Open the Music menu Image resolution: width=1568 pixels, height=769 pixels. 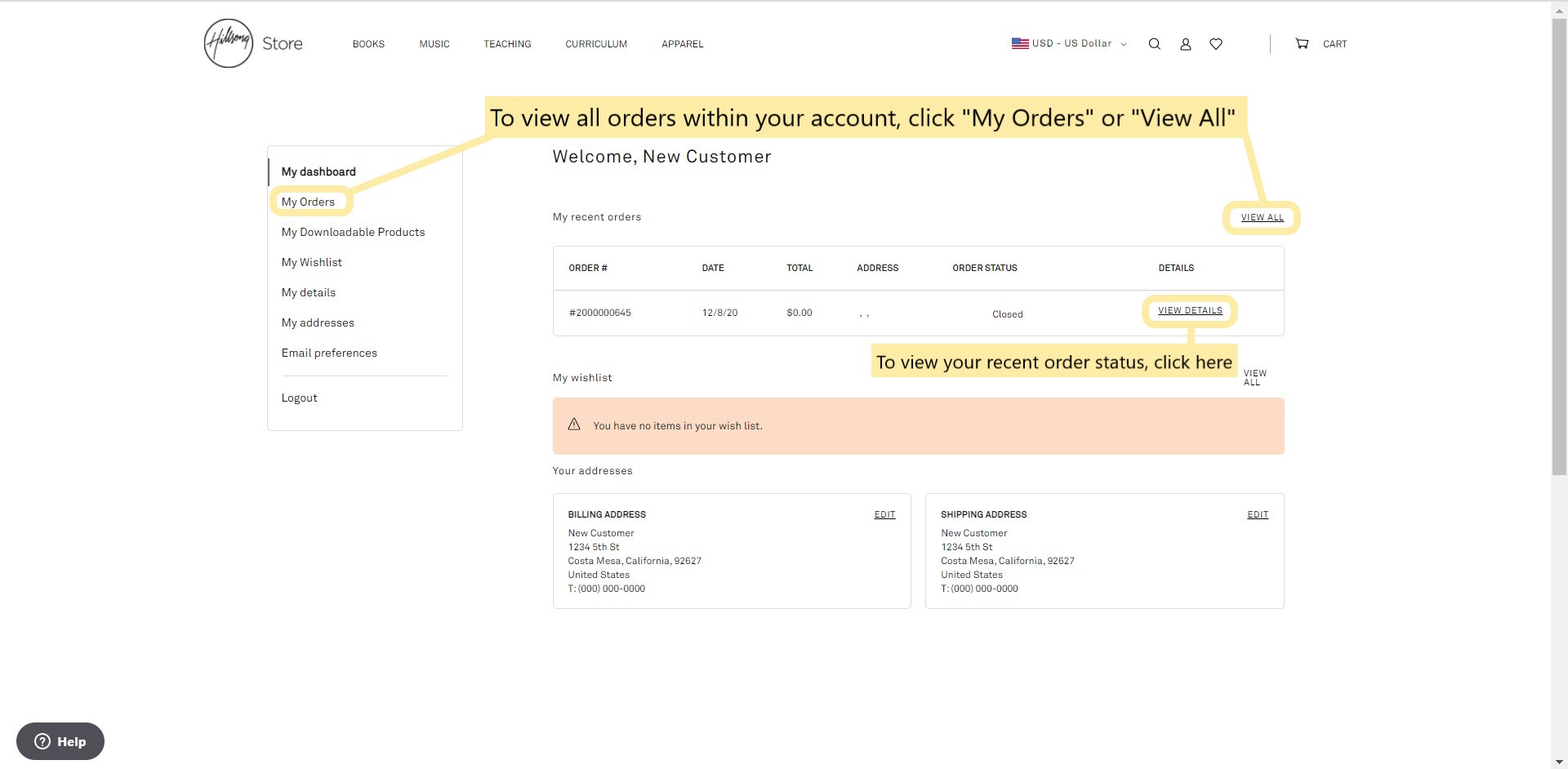click(x=434, y=44)
